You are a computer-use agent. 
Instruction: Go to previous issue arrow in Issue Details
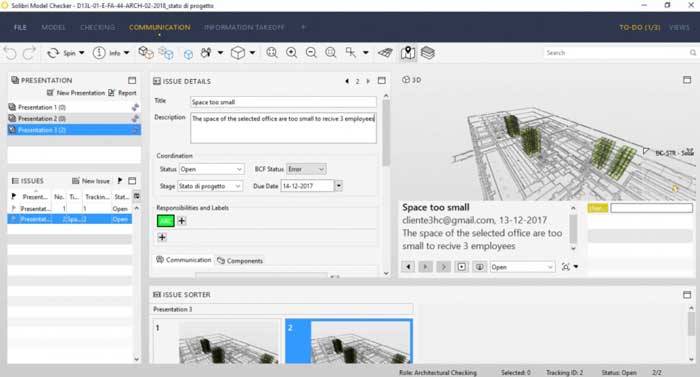pyautogui.click(x=347, y=81)
